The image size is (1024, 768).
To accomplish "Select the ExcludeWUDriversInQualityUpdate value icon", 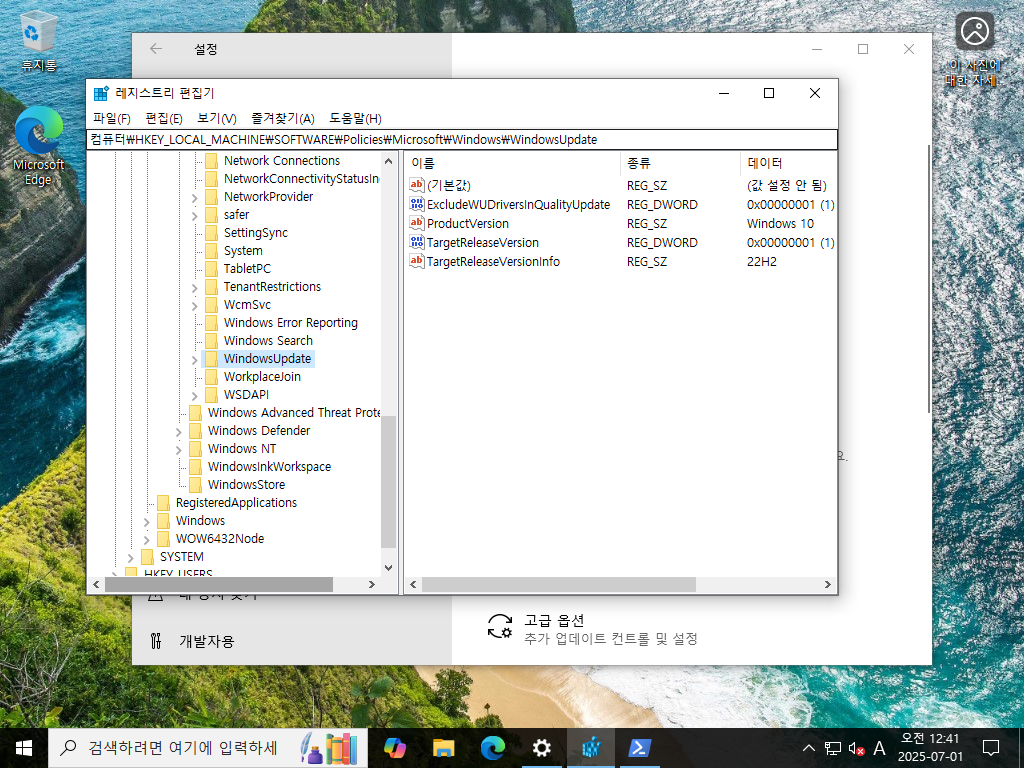I will [417, 204].
